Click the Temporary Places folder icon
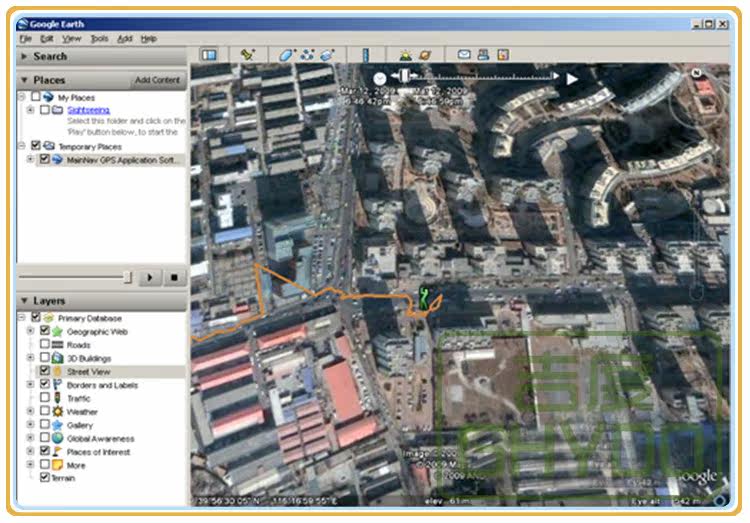The width and height of the screenshot is (750, 523). click(49, 146)
